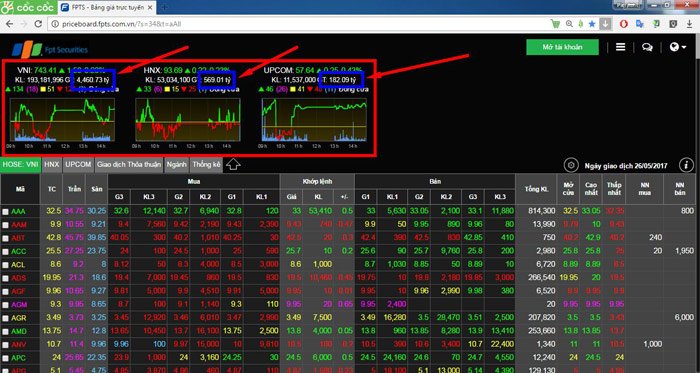Expand the globe language dropdown
This screenshot has height=373, width=700.
pyautogui.click(x=678, y=47)
